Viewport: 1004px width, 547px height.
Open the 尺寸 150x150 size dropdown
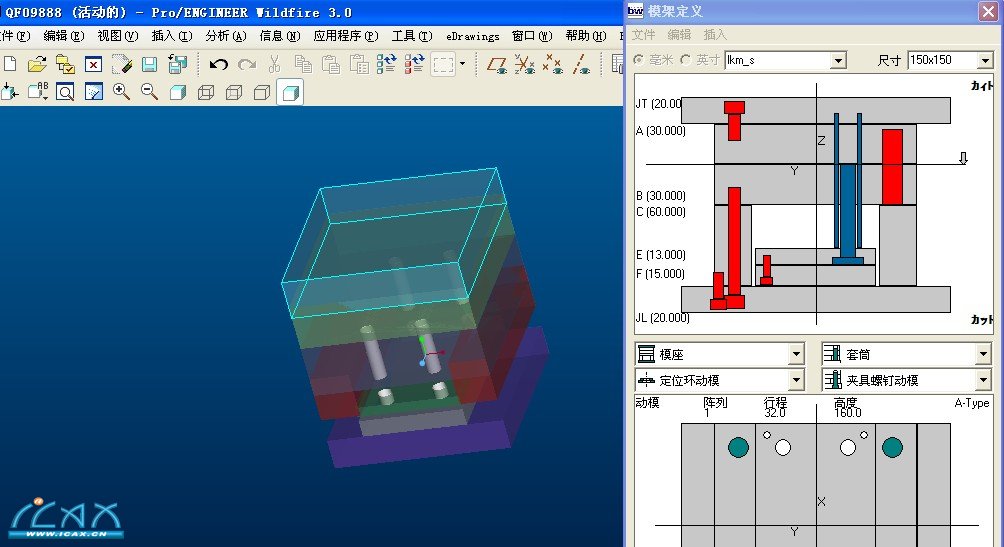click(985, 60)
